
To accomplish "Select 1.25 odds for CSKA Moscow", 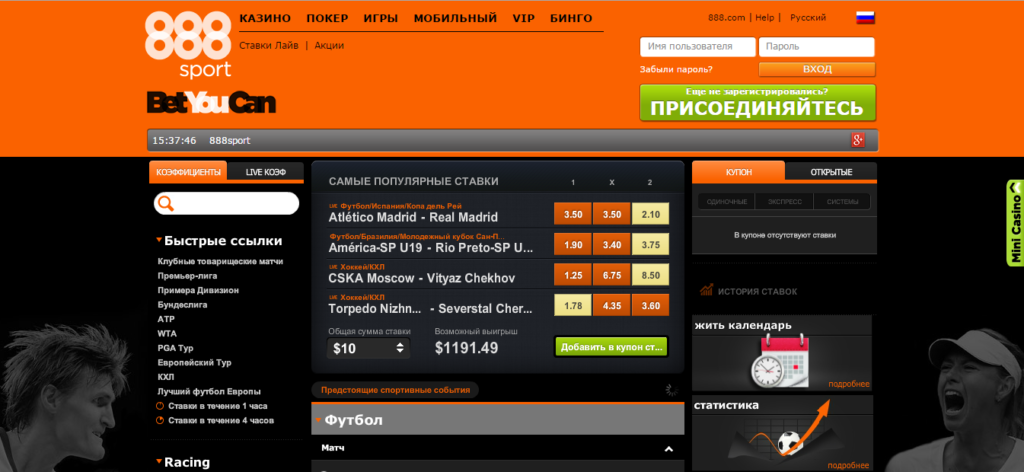I will [x=573, y=275].
